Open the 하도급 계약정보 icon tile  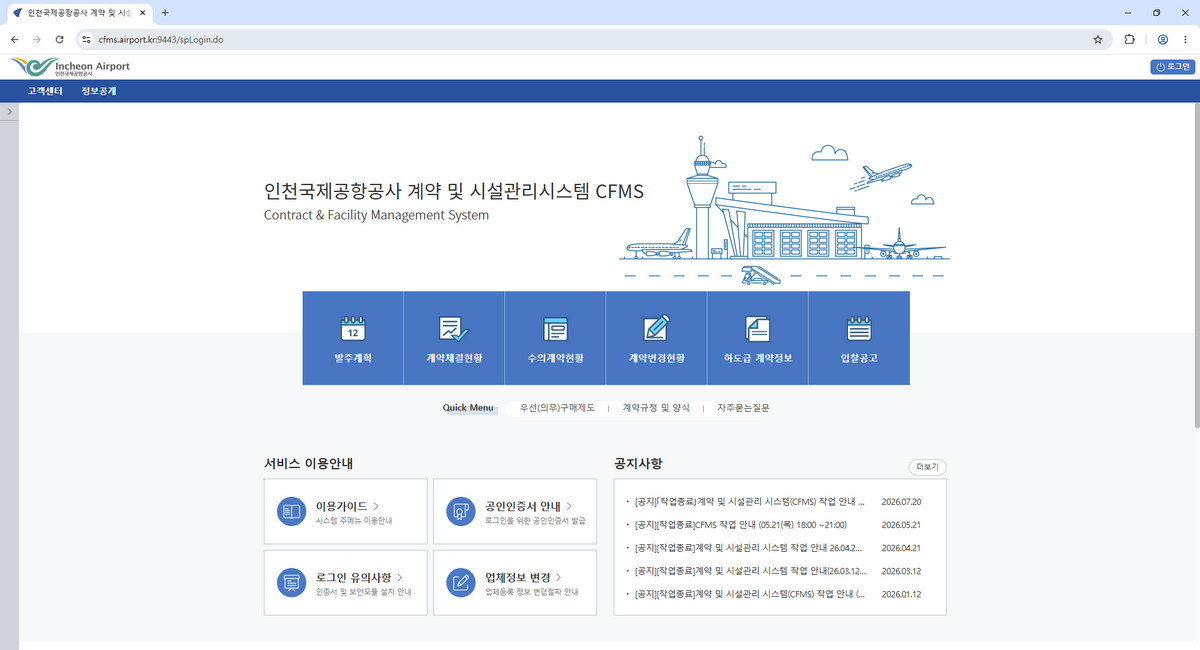click(x=757, y=338)
